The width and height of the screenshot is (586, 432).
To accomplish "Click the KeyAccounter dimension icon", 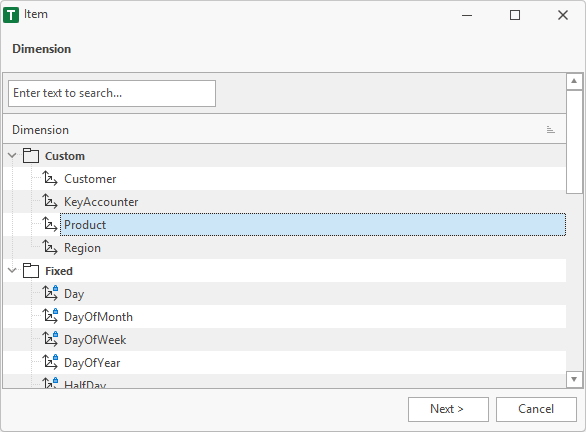I will click(50, 201).
